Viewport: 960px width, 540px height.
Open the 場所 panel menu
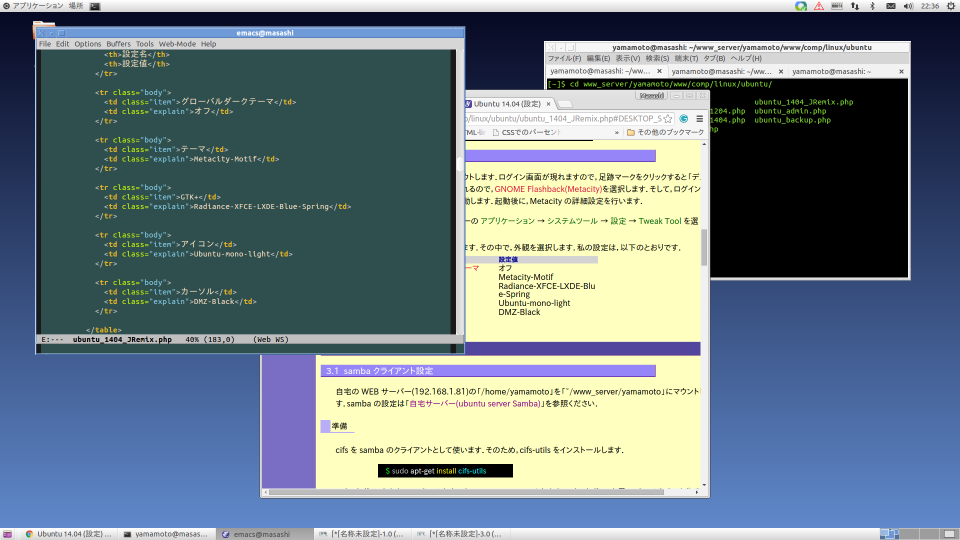[x=75, y=6]
